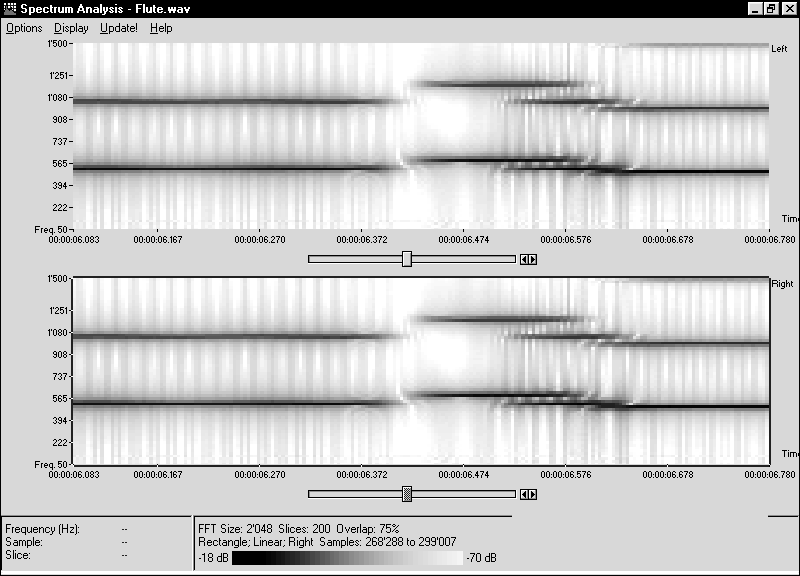The width and height of the screenshot is (800, 576).
Task: Click left arrow beside Right channel slider
Action: [524, 494]
